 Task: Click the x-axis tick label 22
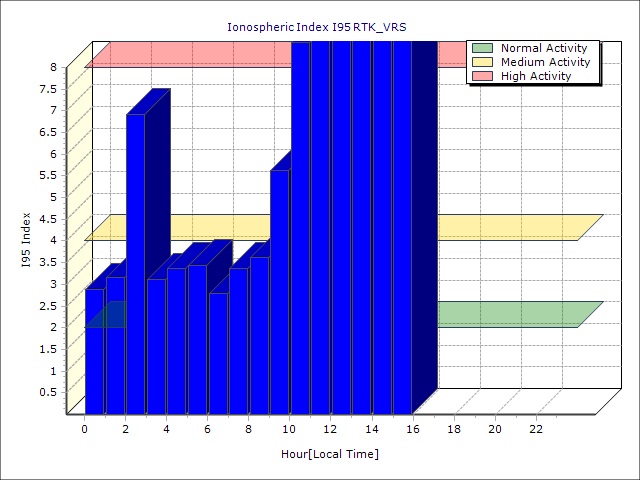[x=536, y=429]
